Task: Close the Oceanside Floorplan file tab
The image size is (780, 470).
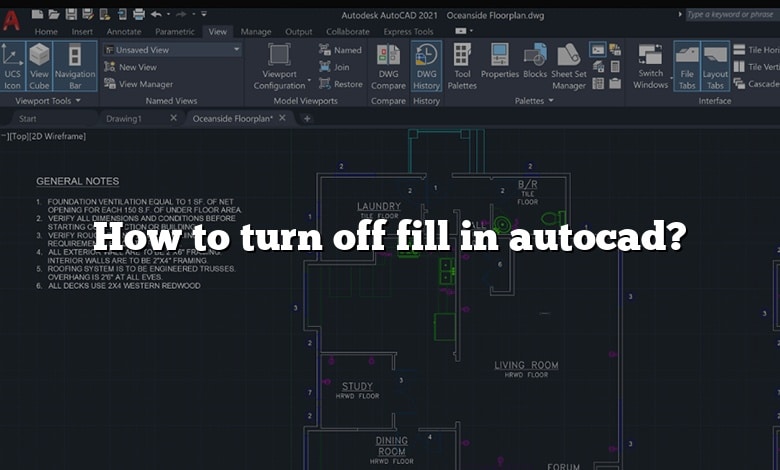Action: pos(282,118)
